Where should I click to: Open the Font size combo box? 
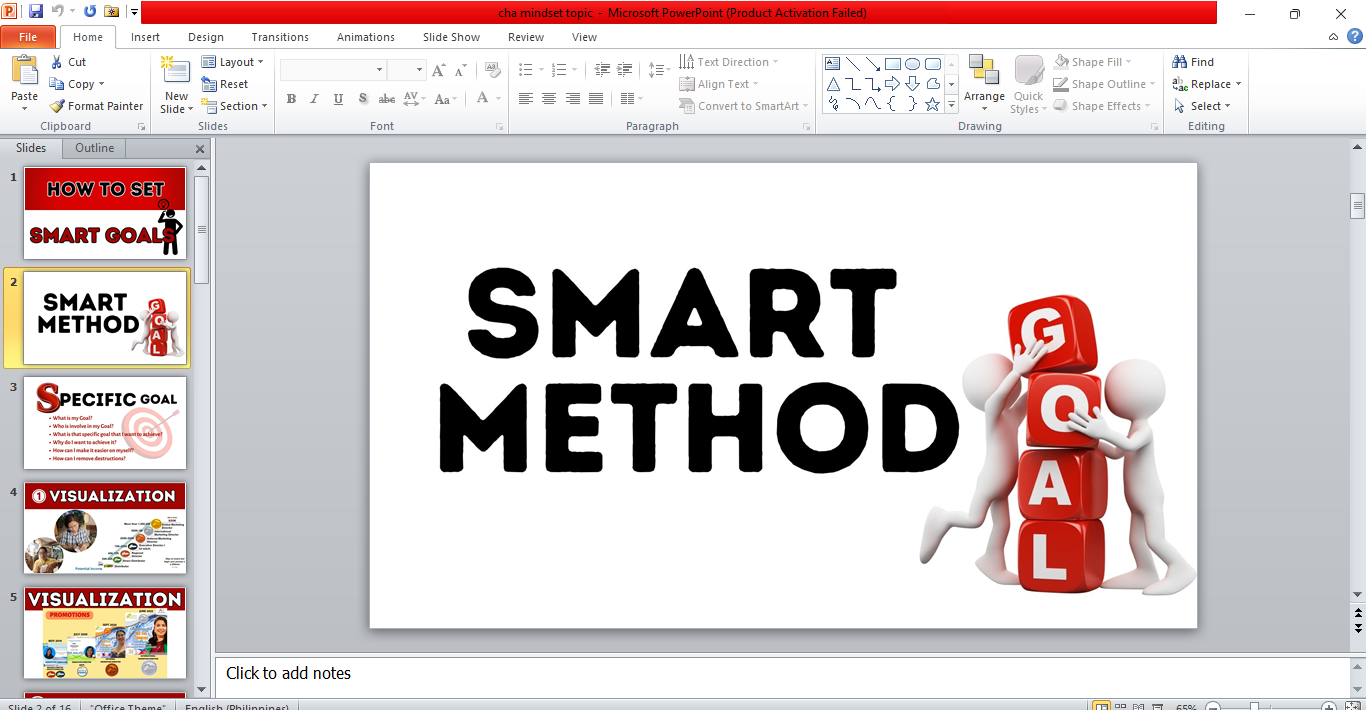(407, 70)
